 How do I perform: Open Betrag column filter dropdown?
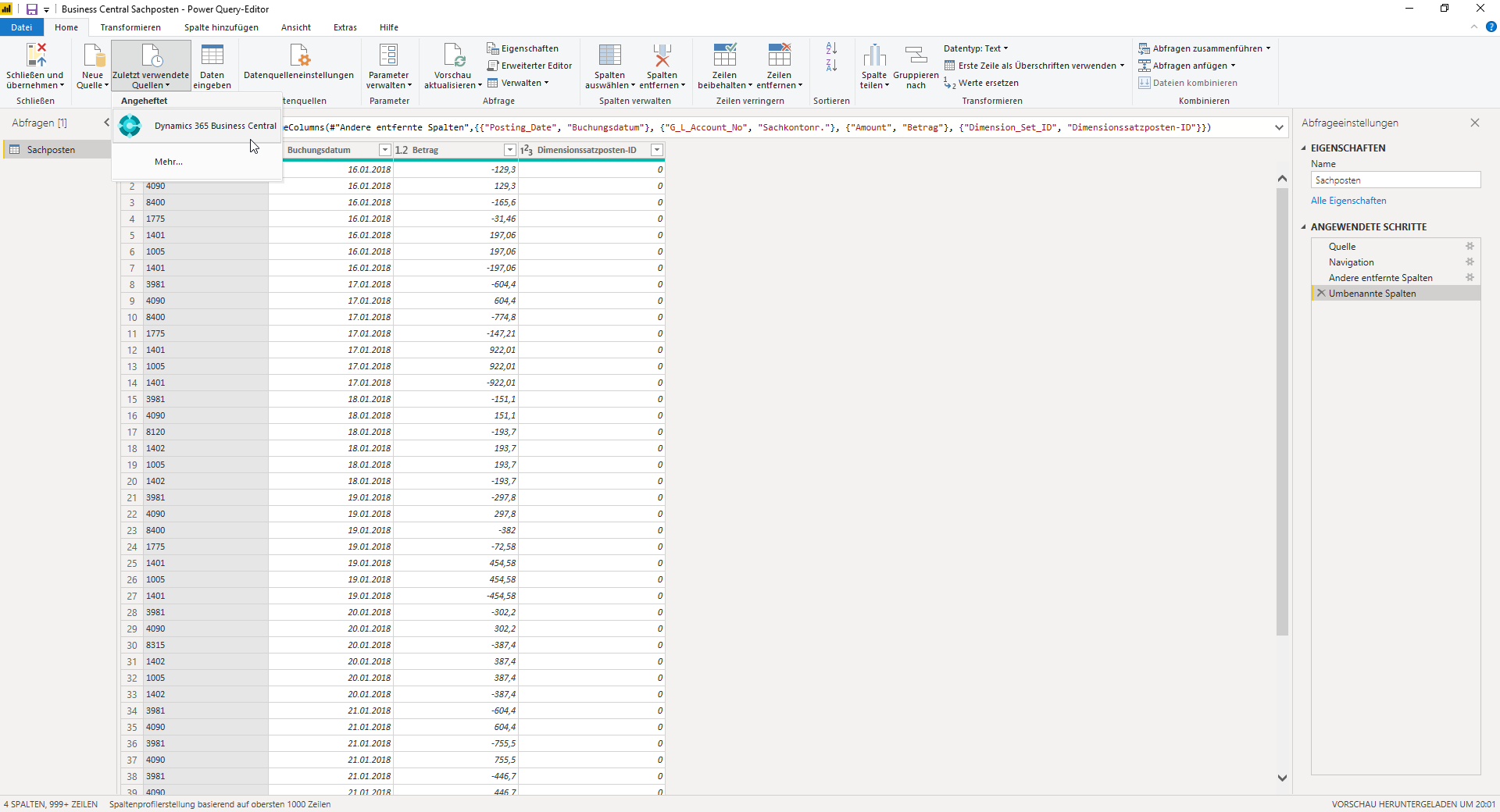pos(510,150)
